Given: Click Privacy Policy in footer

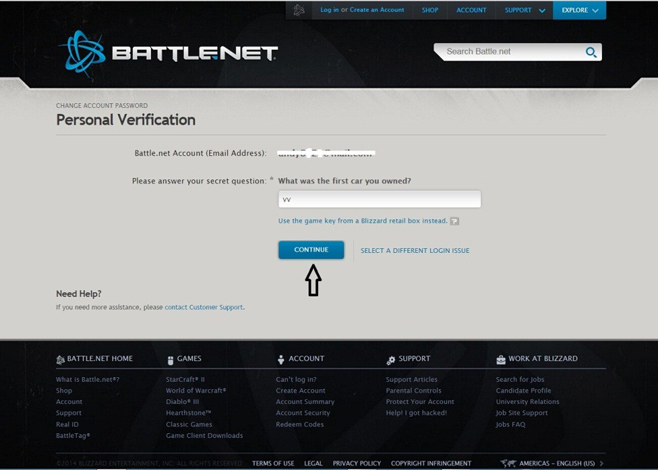Looking at the screenshot, I should coord(357,463).
